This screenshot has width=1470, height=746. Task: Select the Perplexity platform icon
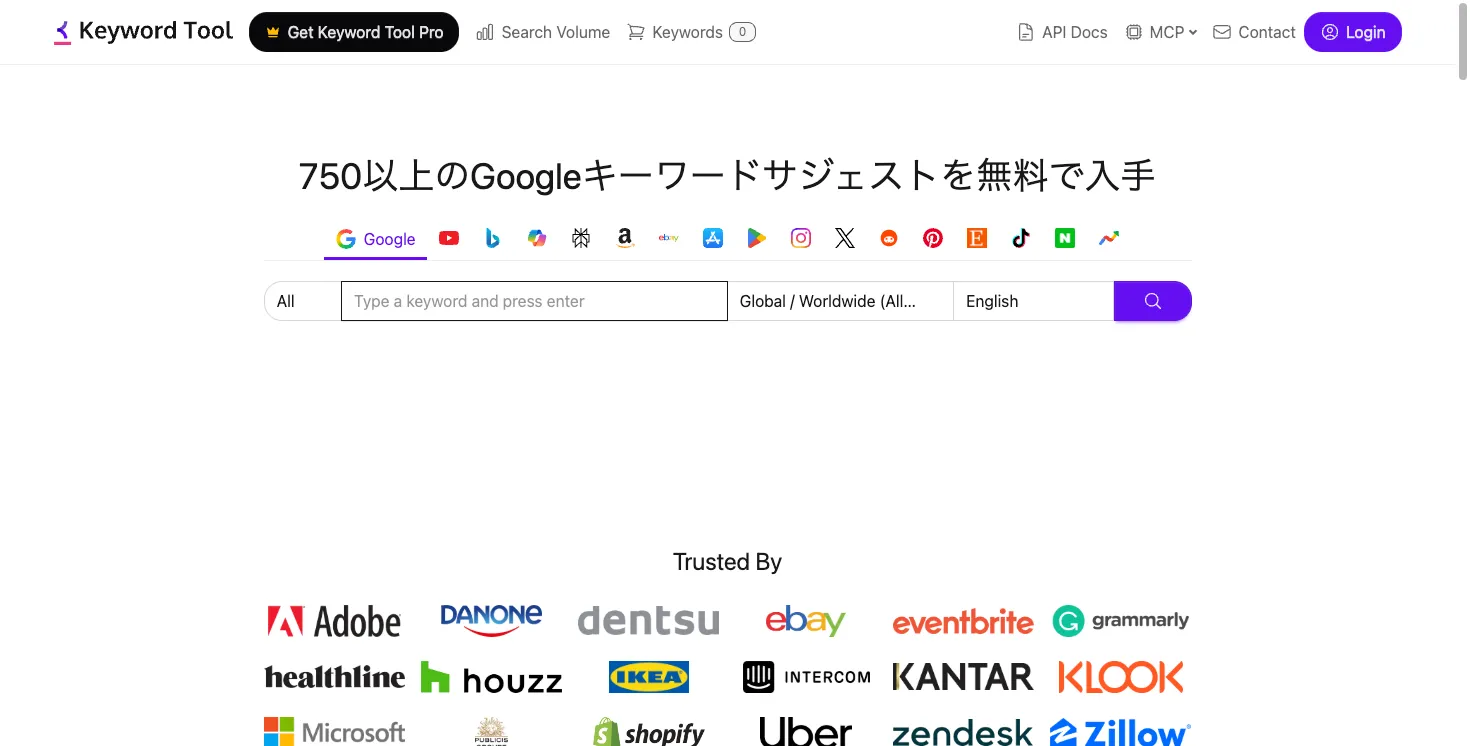pos(581,238)
